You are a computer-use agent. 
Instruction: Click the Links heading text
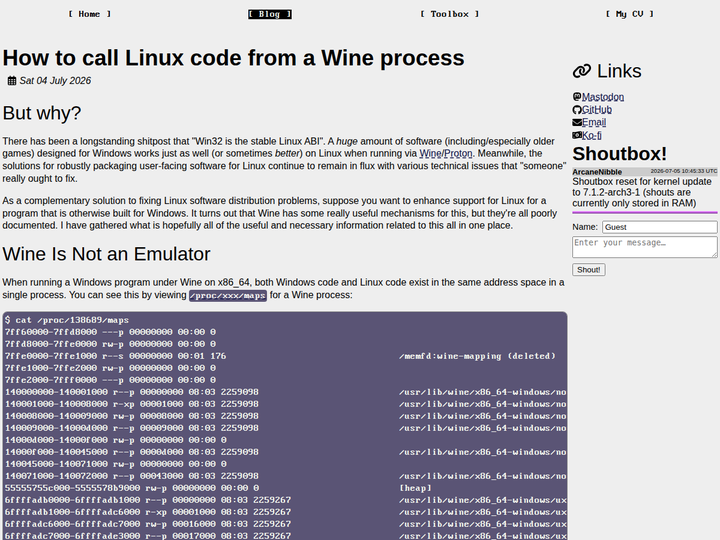619,71
